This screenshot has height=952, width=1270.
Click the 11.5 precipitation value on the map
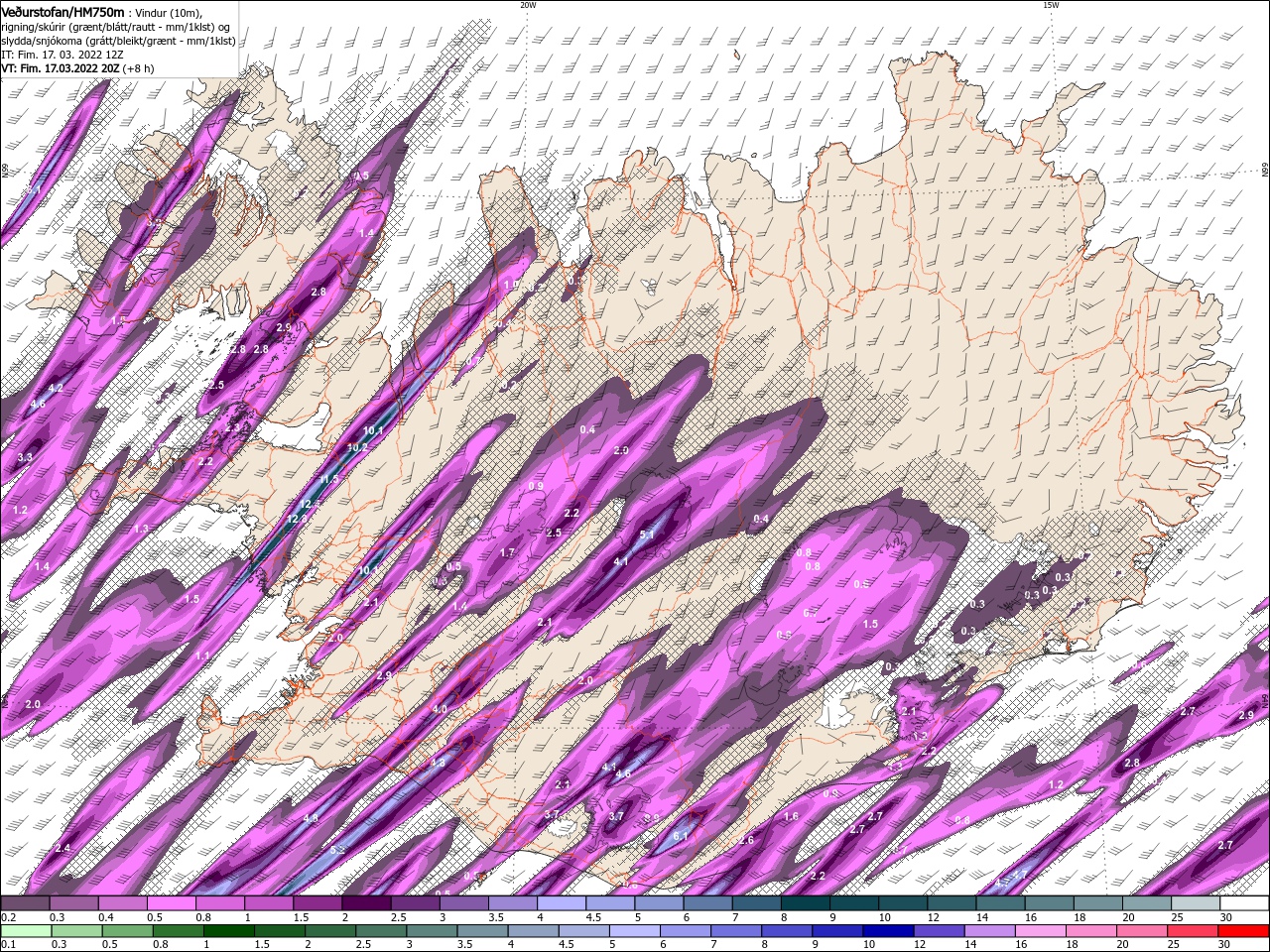[328, 479]
